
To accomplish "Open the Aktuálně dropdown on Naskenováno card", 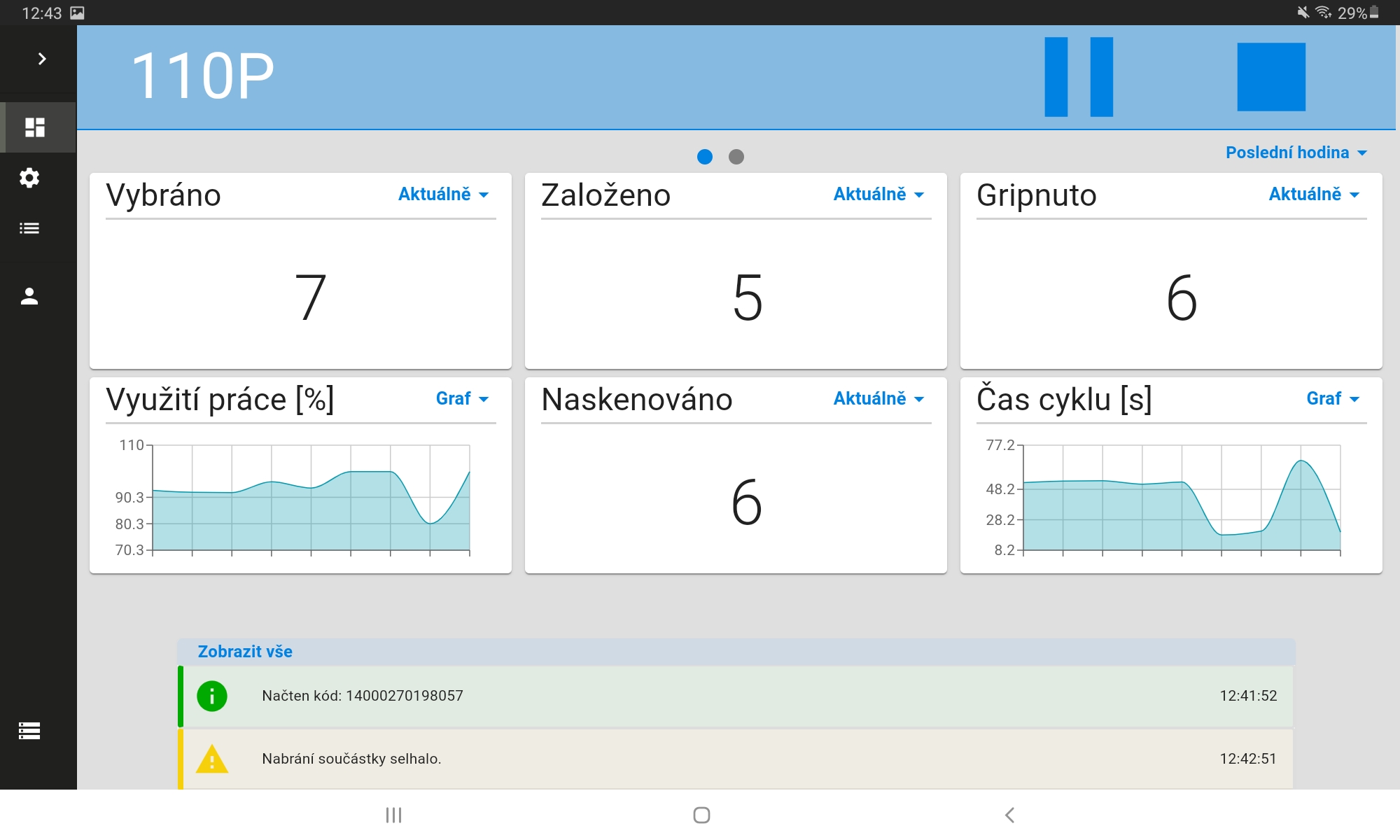I will (x=878, y=399).
